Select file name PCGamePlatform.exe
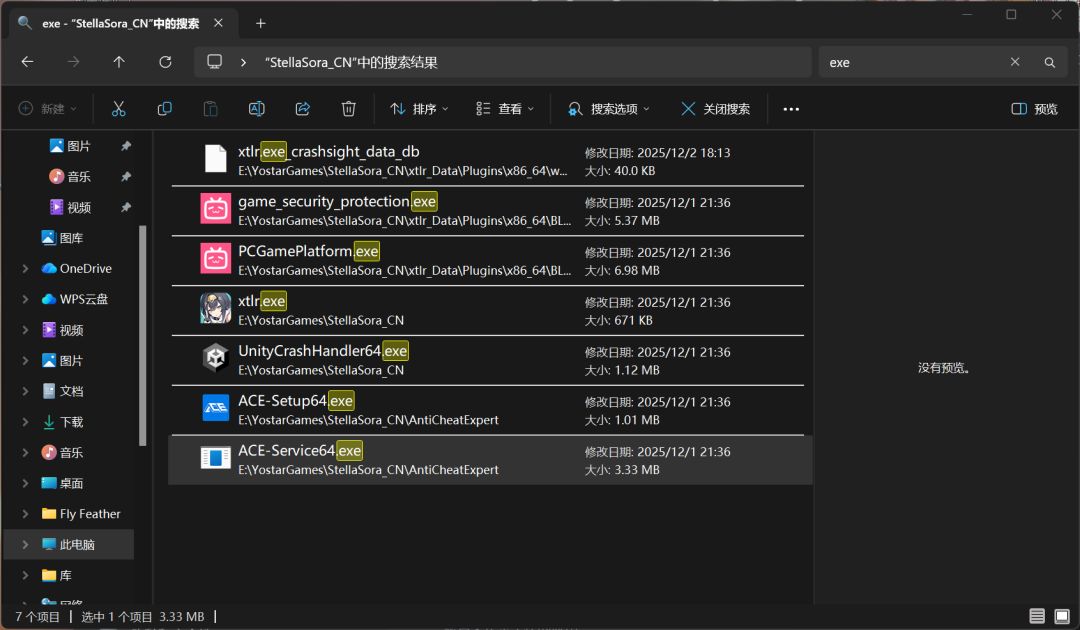Image resolution: width=1080 pixels, height=630 pixels. [x=309, y=251]
